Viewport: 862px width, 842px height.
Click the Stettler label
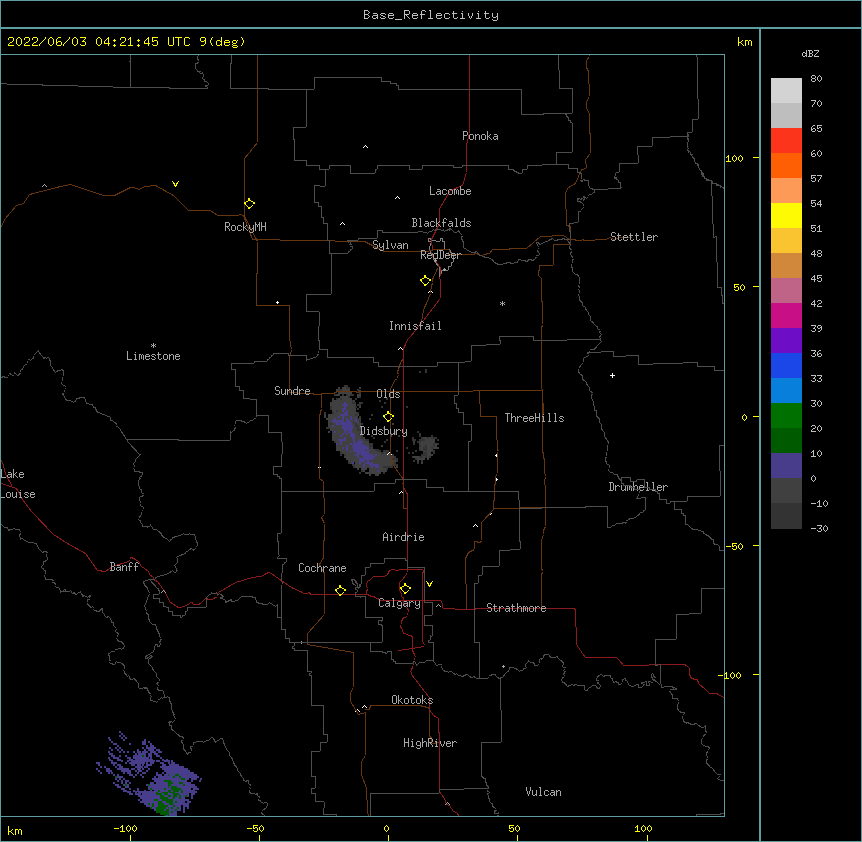pos(634,237)
